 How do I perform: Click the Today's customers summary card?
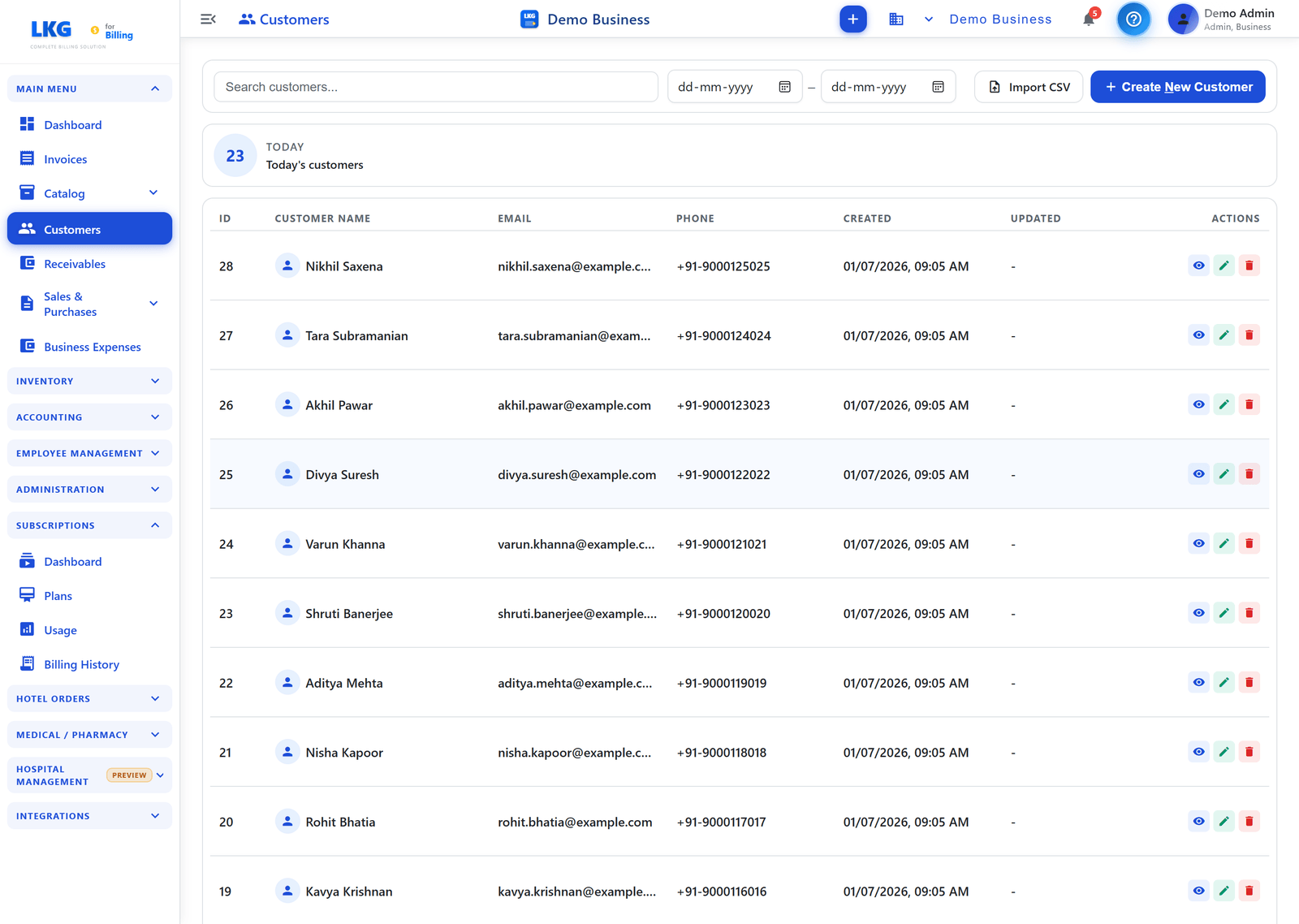[739, 155]
